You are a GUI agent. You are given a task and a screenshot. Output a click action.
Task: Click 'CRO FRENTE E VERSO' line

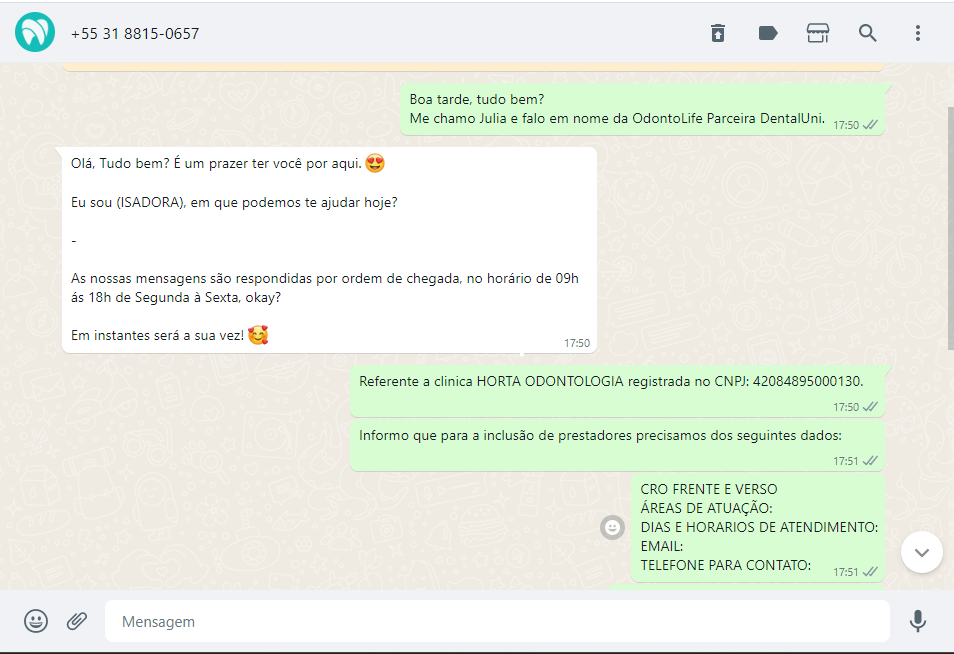pos(709,489)
